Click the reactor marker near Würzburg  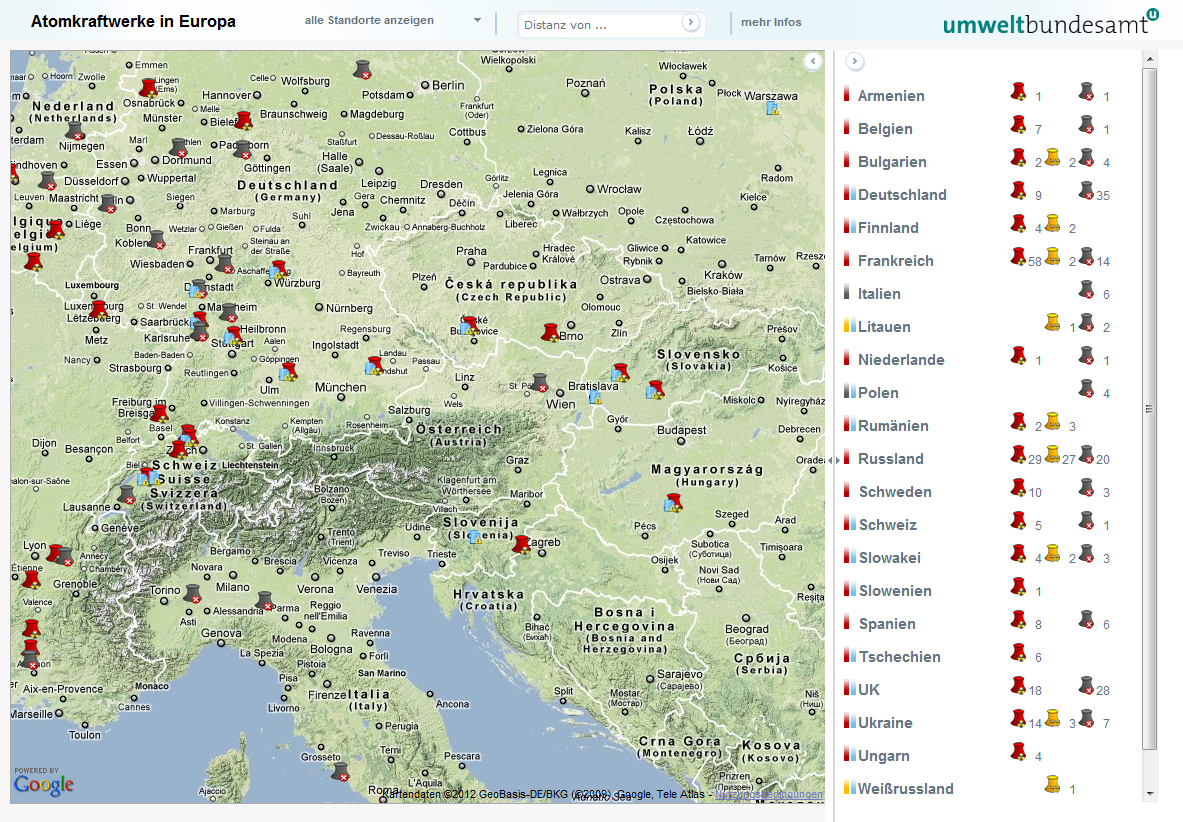click(278, 270)
